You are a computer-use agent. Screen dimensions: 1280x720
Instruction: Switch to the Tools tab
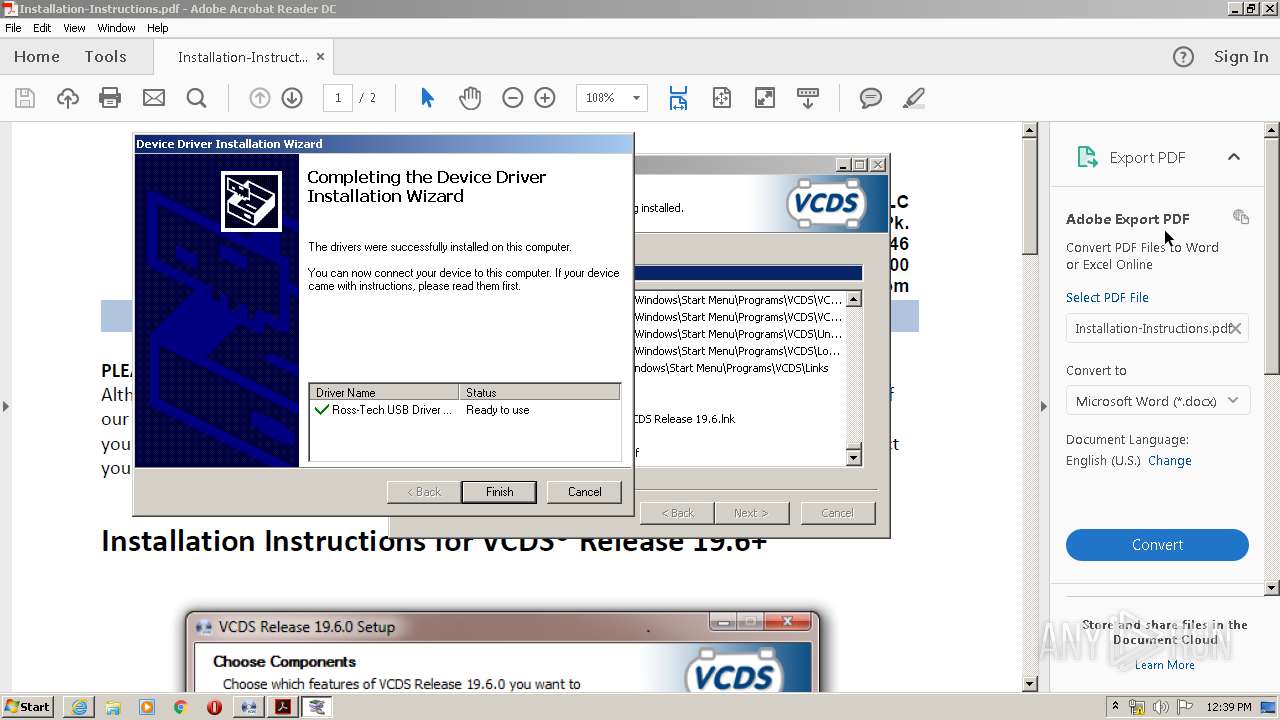point(105,57)
